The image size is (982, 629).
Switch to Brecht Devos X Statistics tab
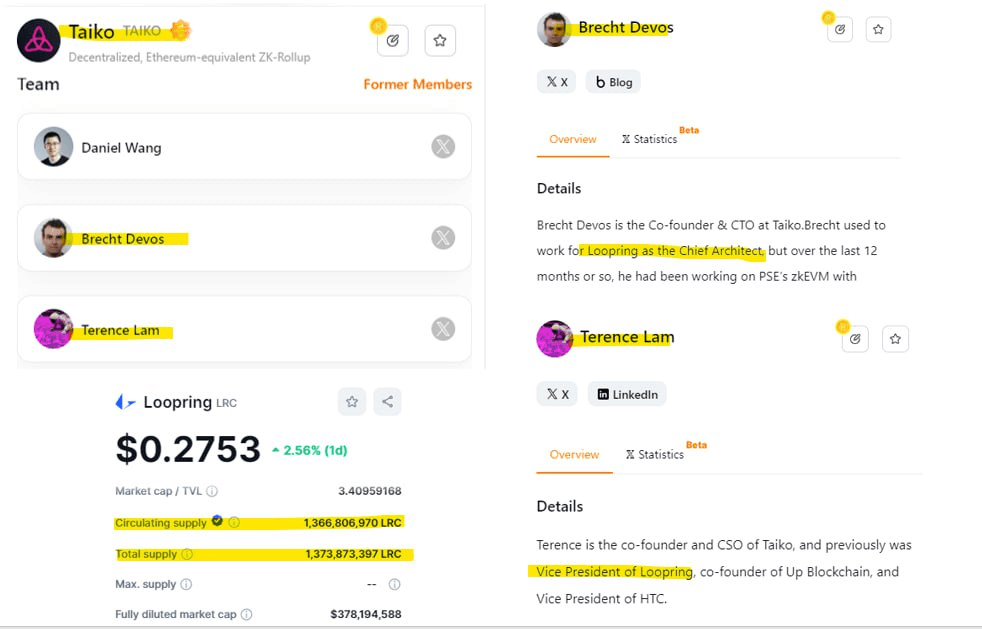pyautogui.click(x=649, y=139)
